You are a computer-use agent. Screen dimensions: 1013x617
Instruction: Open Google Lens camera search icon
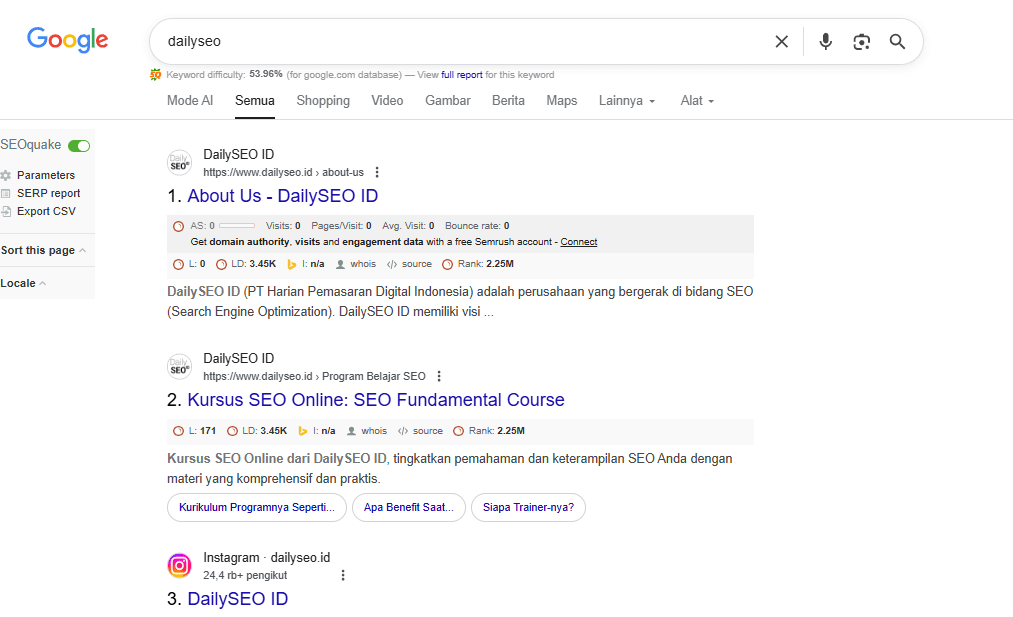pyautogui.click(x=861, y=41)
